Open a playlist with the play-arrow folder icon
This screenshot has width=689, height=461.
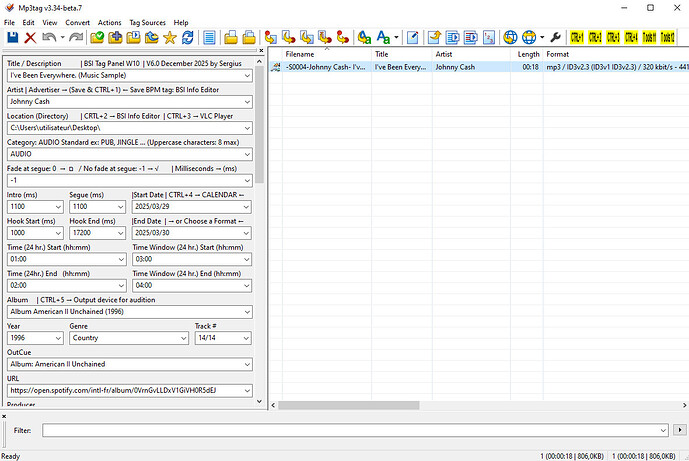click(133, 38)
